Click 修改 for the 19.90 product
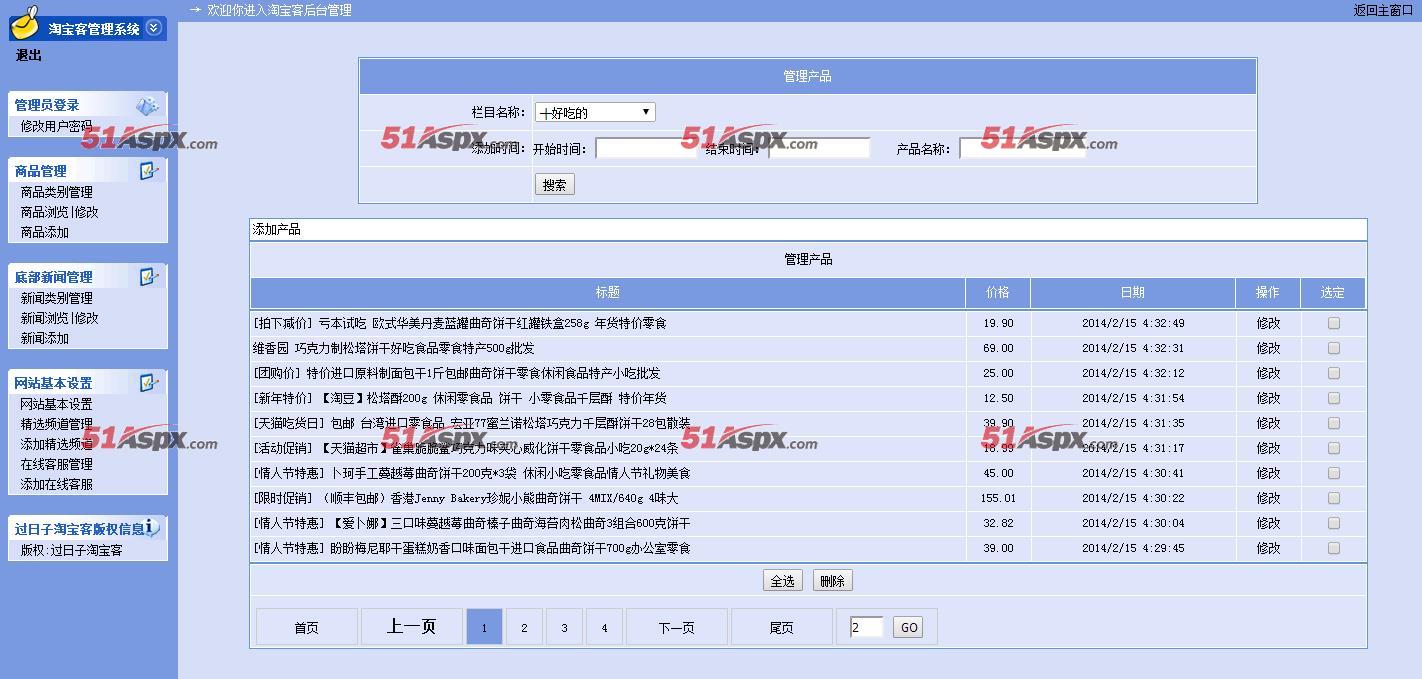Screen dimensions: 1422x679 click(1268, 323)
